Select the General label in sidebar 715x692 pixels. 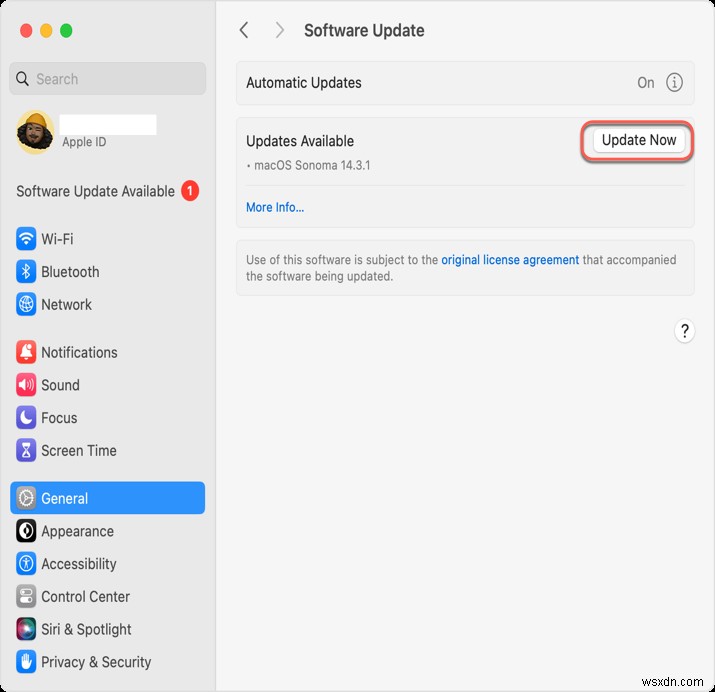(x=64, y=498)
